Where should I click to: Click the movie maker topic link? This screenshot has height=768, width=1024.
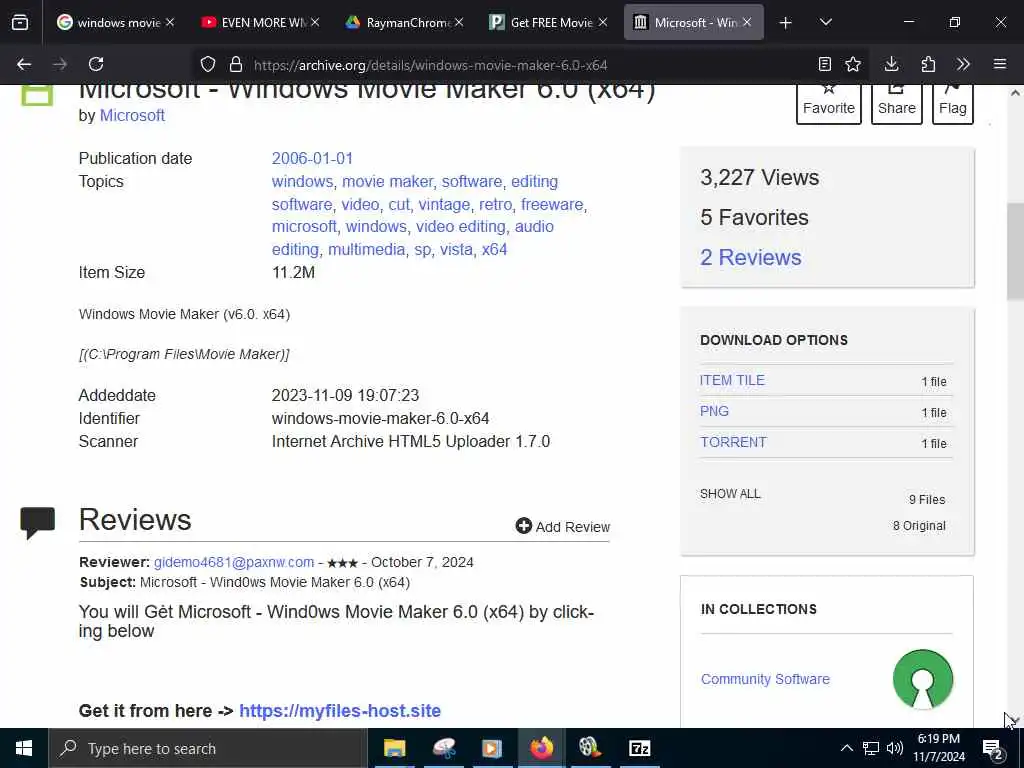point(387,182)
